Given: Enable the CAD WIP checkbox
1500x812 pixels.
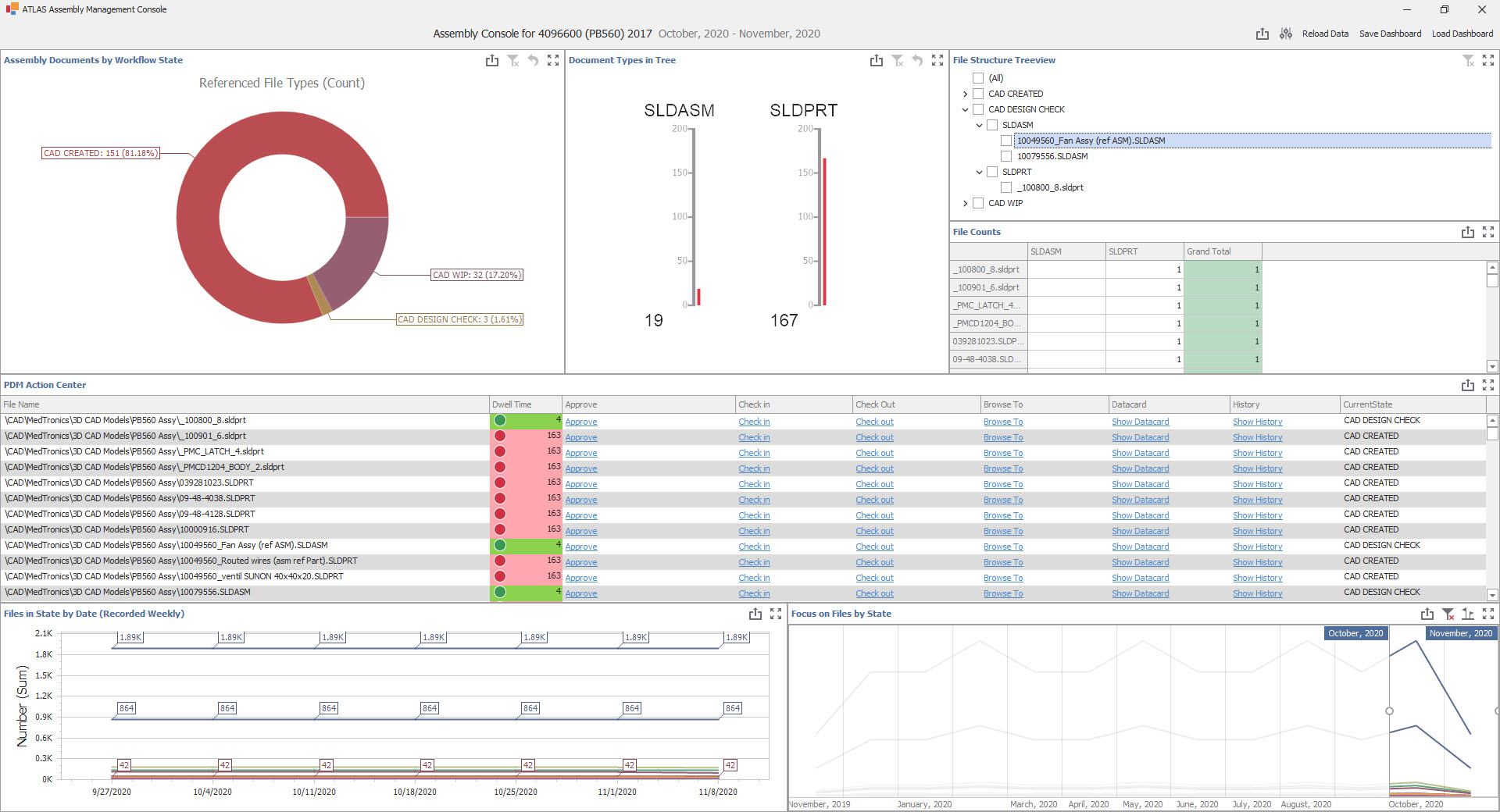Looking at the screenshot, I should coord(978,203).
